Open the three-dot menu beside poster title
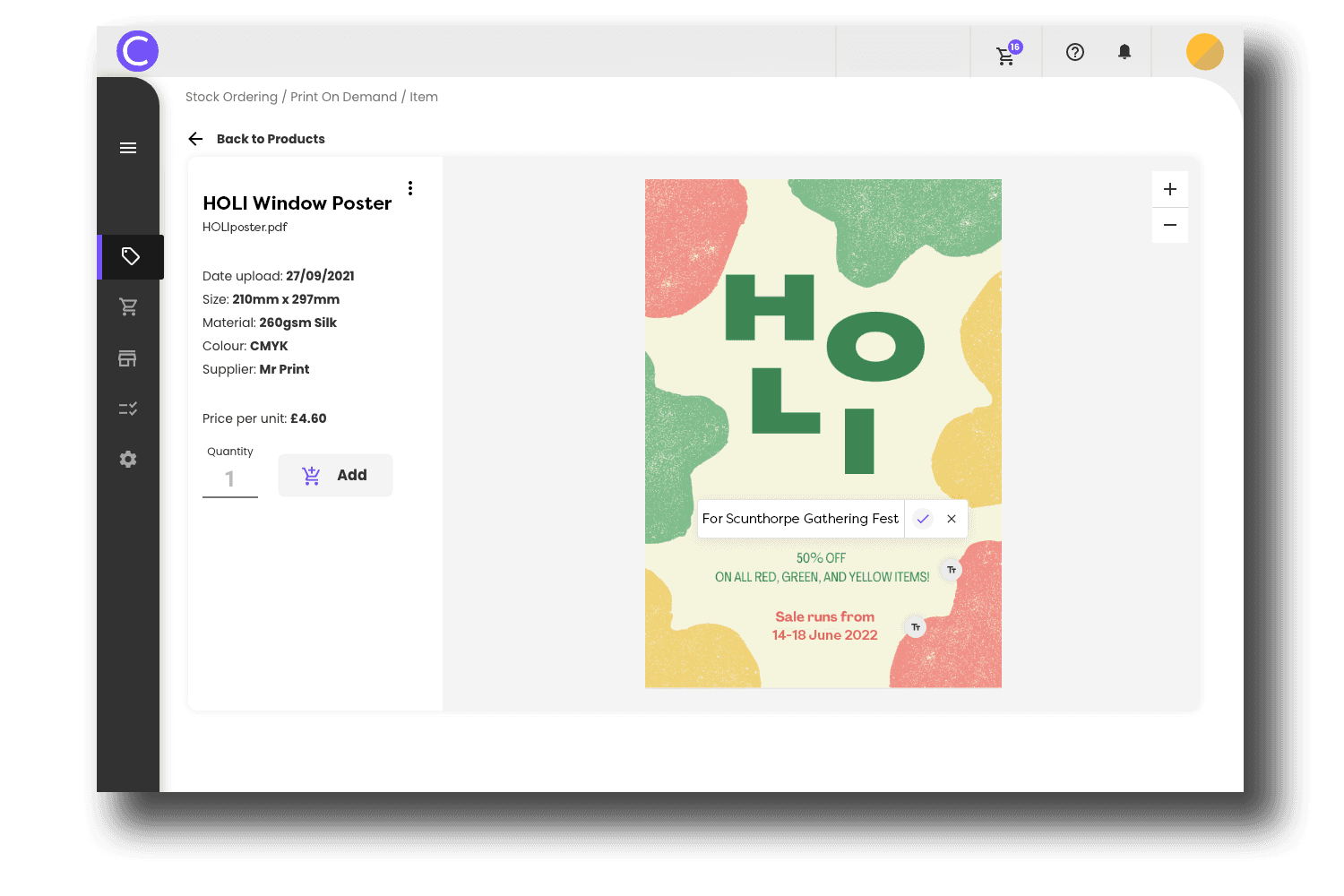This screenshot has width=1344, height=896. (x=410, y=188)
